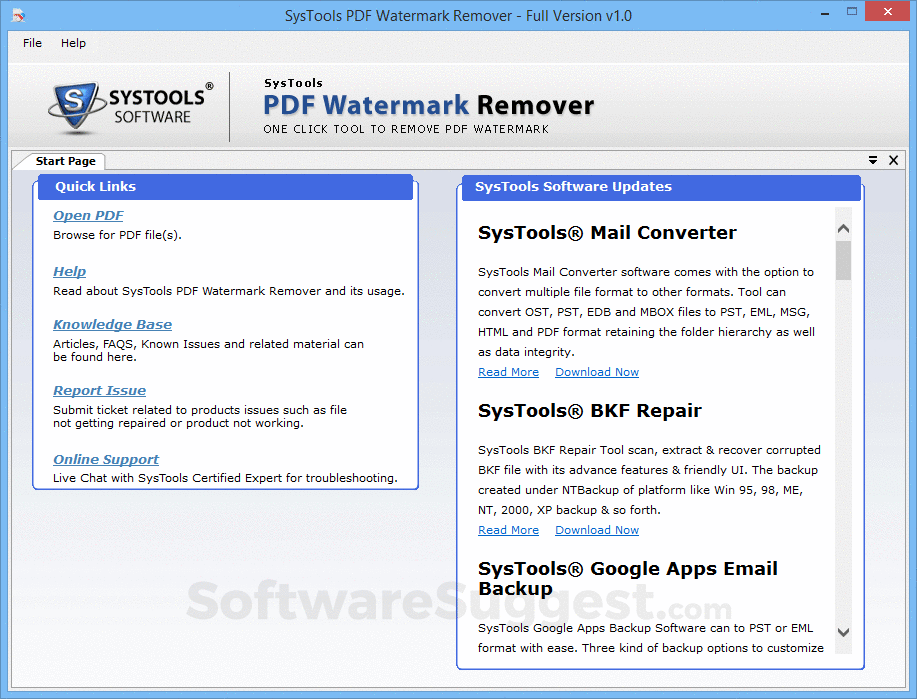Open the tab list dropdown arrow
Screen dimensions: 917x699
[873, 160]
